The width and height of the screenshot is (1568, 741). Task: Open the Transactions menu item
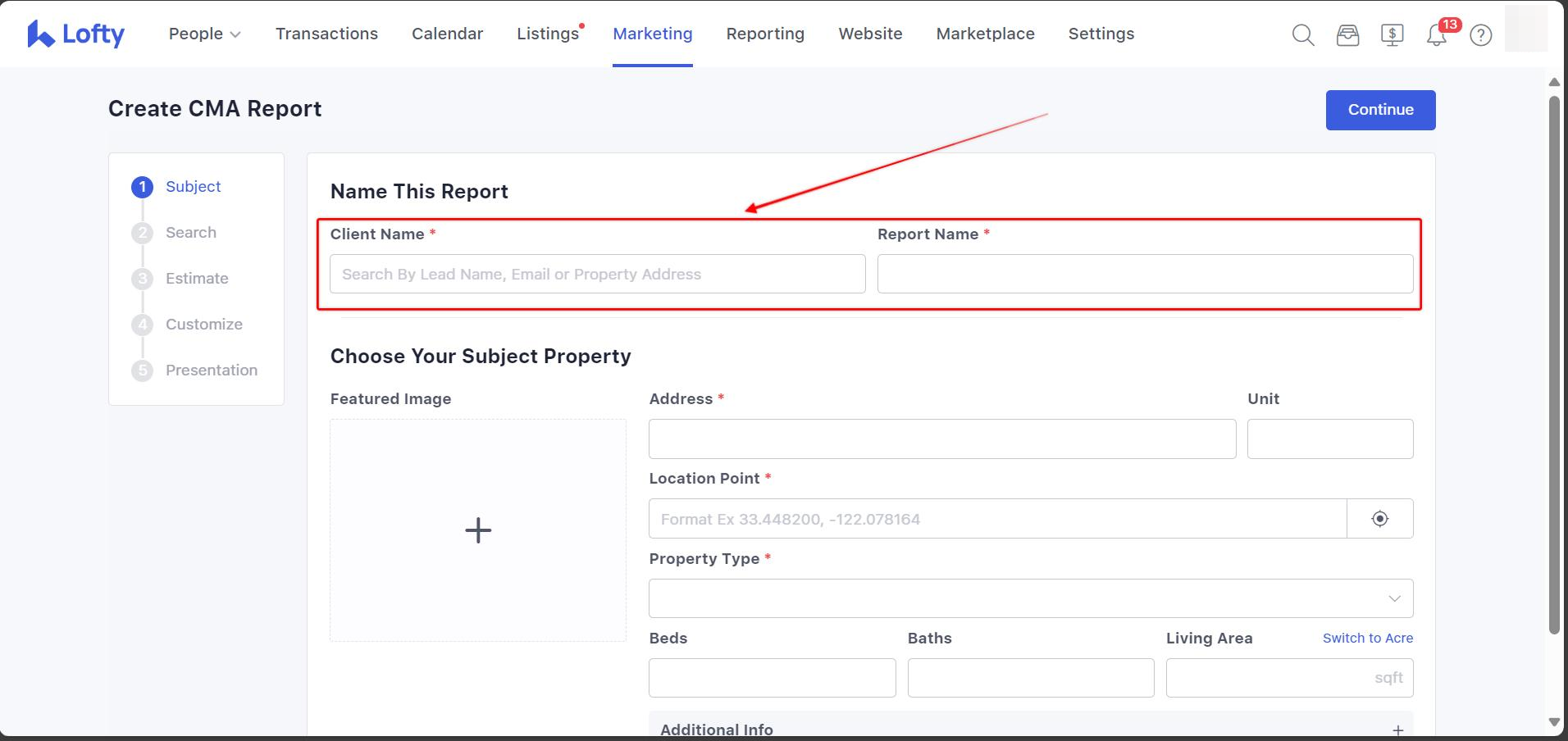tap(326, 34)
